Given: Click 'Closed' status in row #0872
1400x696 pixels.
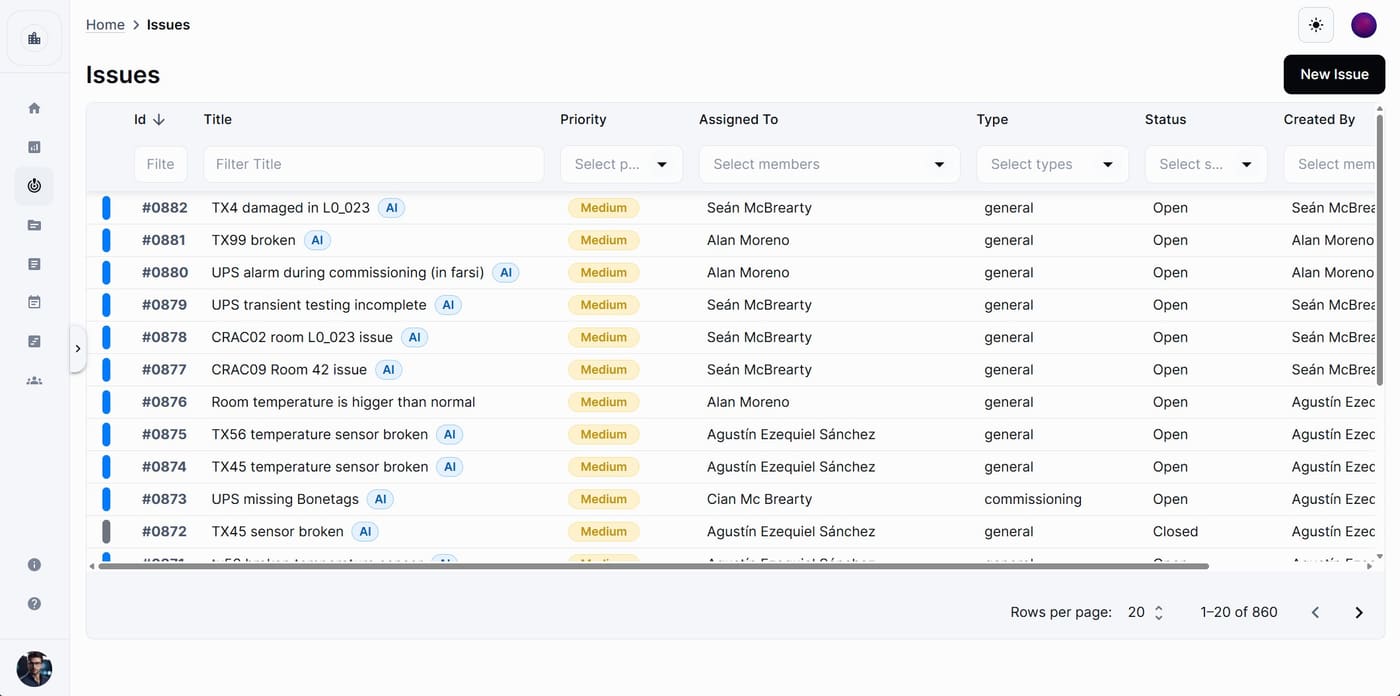Looking at the screenshot, I should click(x=1175, y=531).
